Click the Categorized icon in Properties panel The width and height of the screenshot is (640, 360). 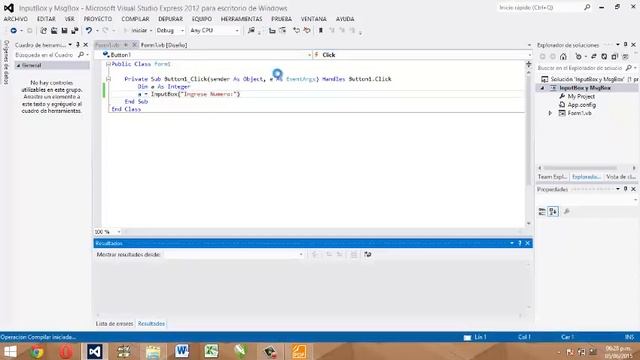click(x=542, y=211)
